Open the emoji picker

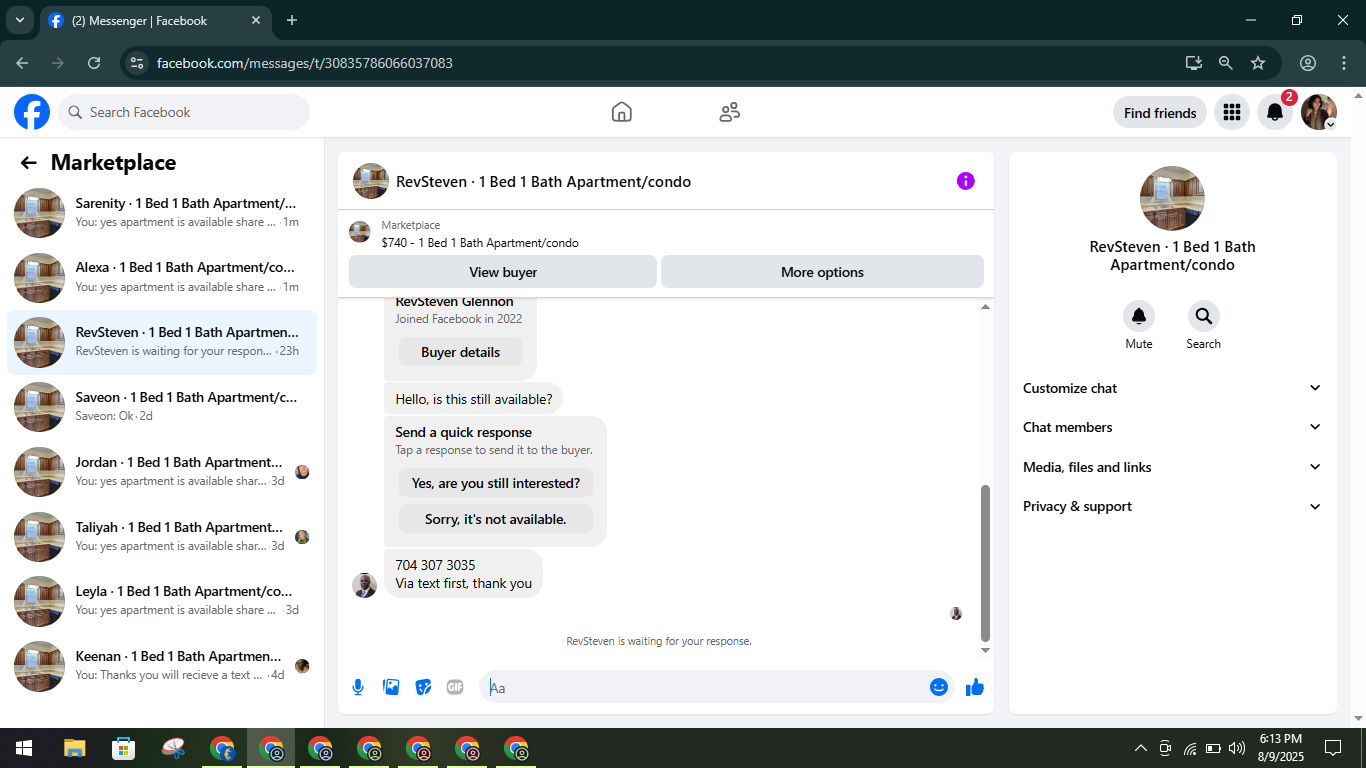[939, 687]
